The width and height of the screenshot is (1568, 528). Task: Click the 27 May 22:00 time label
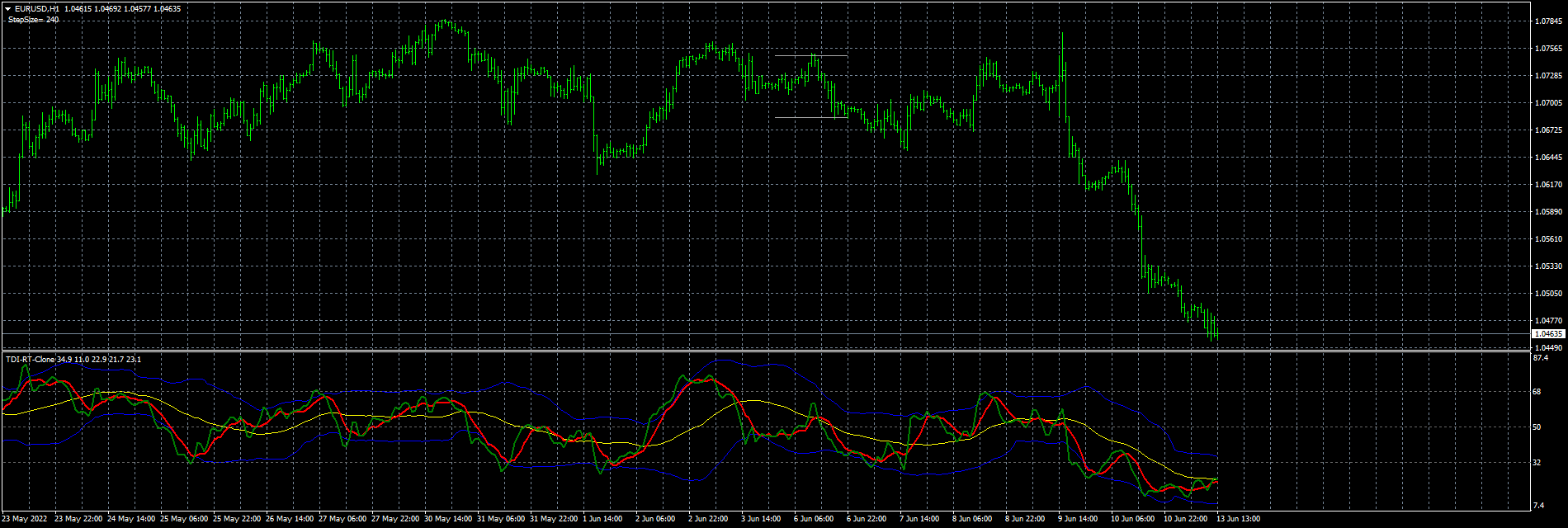point(395,519)
